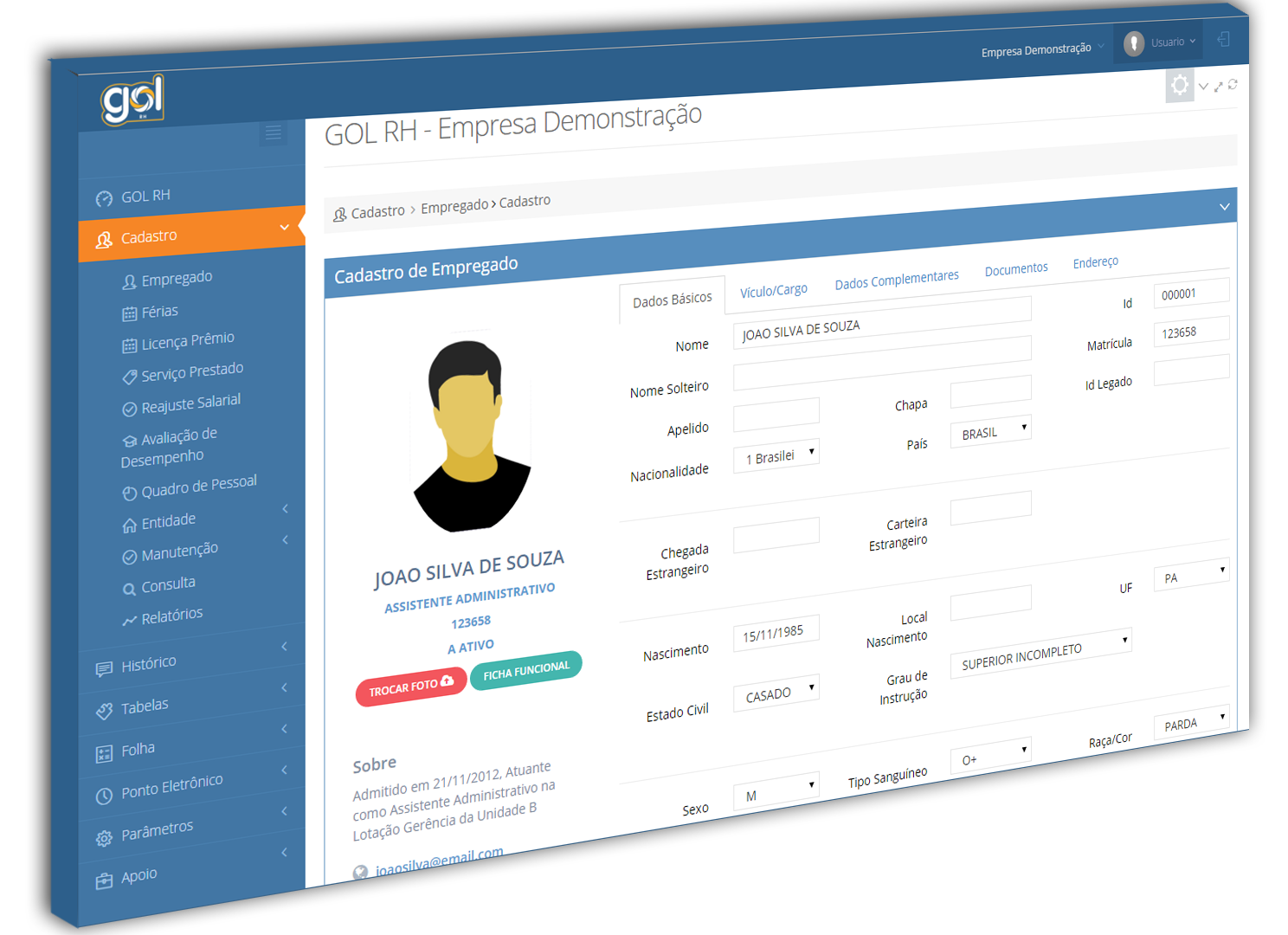Open Avaliação de Desempenho in sidebar

click(169, 446)
